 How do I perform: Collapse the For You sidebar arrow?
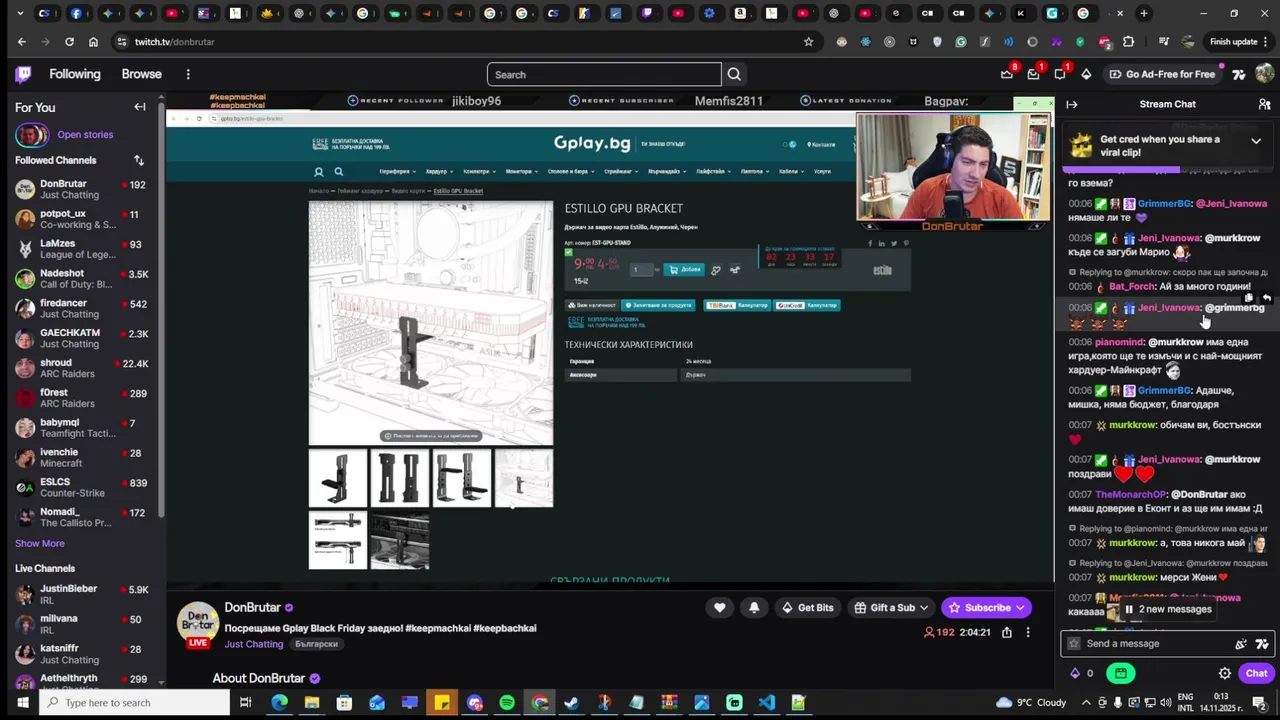[140, 107]
